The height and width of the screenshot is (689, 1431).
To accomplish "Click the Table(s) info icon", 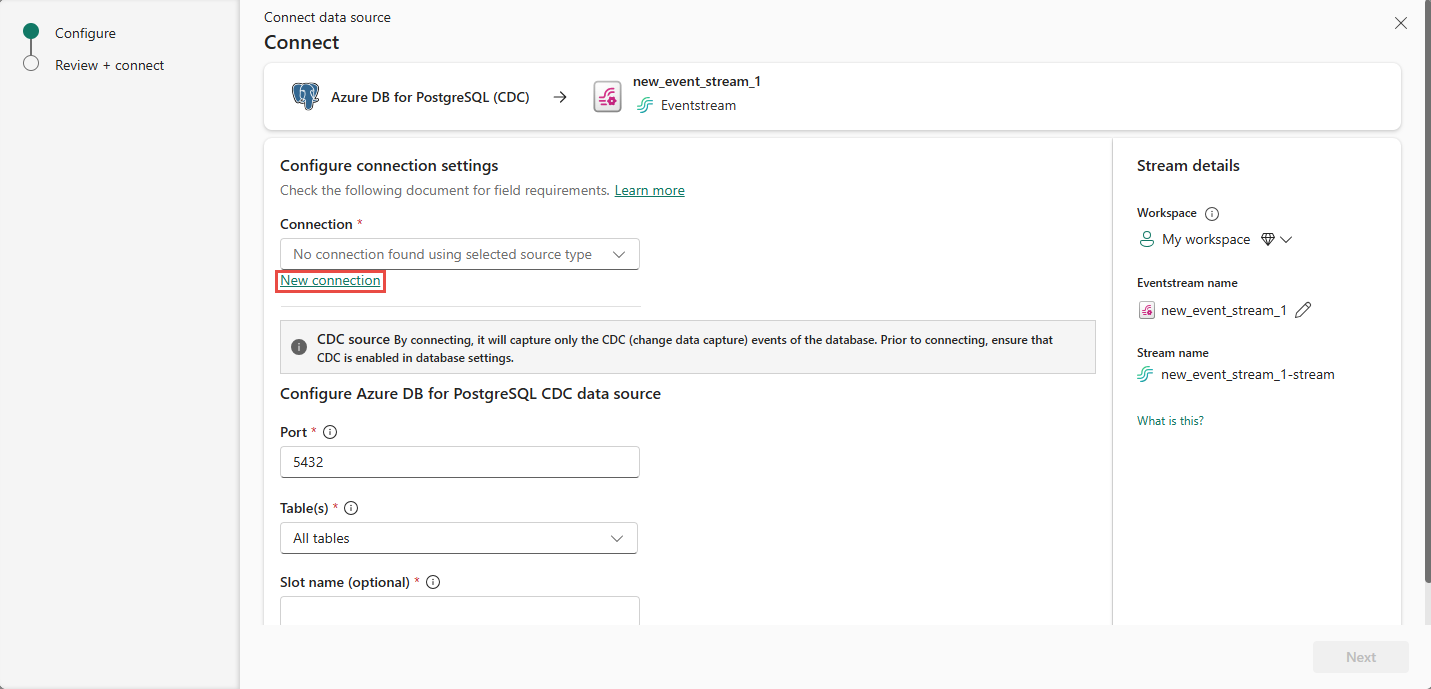I will tap(351, 508).
